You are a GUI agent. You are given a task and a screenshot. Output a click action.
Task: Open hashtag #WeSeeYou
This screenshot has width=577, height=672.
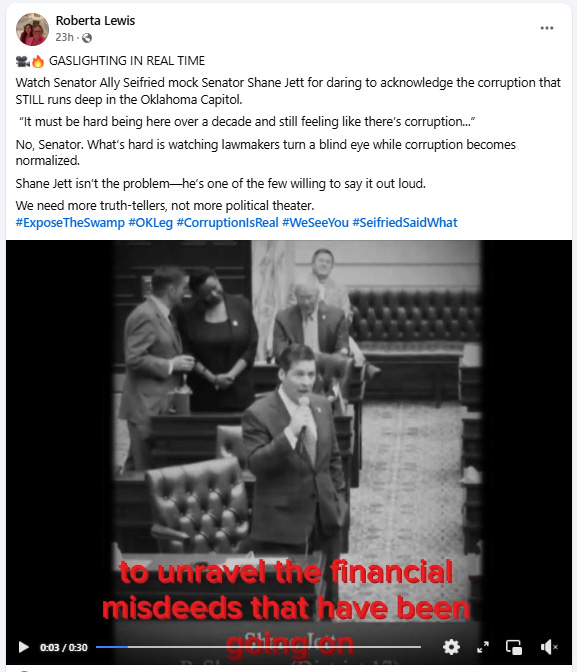click(315, 223)
